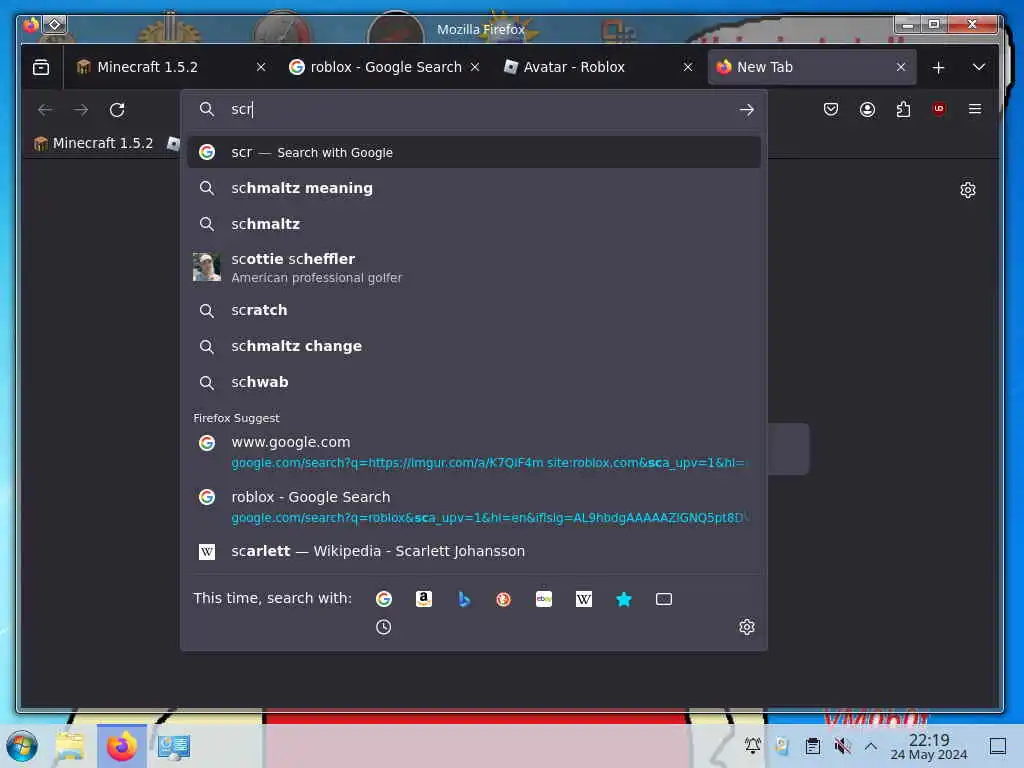
Task: Open the Pocket save icon
Action: tap(831, 109)
